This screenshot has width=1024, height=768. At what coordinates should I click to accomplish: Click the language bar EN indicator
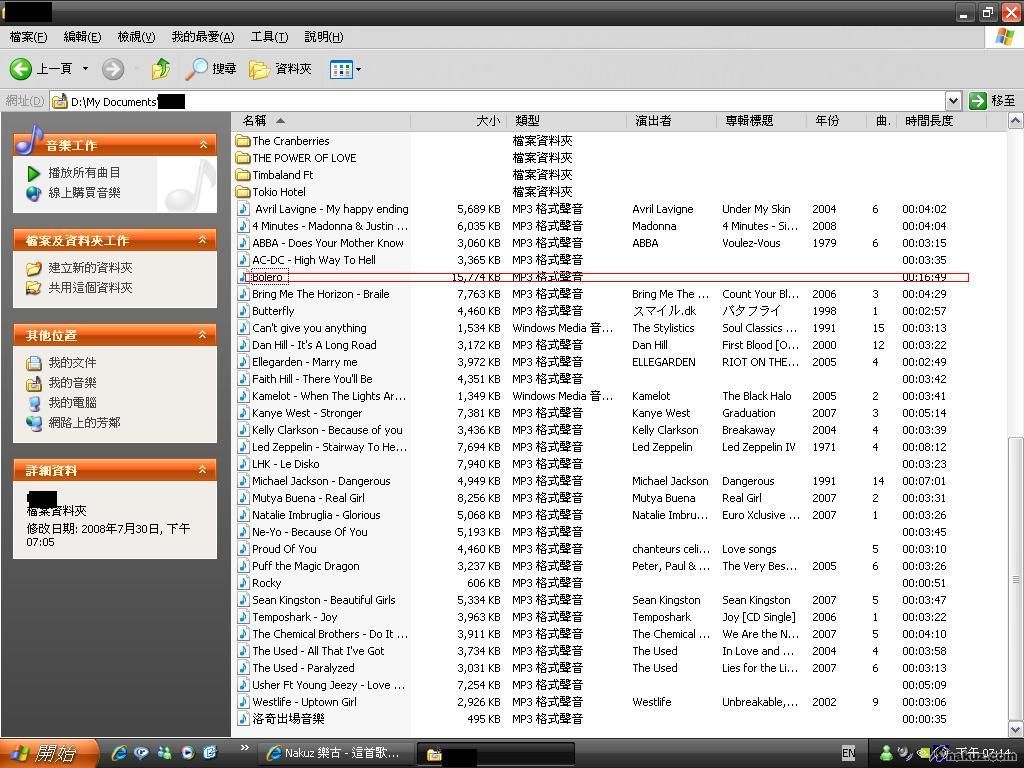pyautogui.click(x=848, y=753)
